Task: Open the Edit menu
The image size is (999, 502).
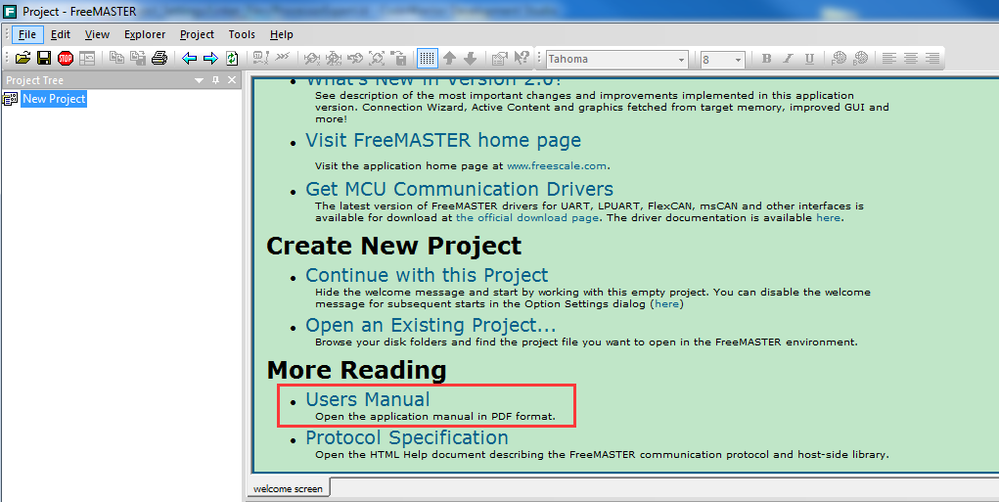Action: pyautogui.click(x=61, y=34)
